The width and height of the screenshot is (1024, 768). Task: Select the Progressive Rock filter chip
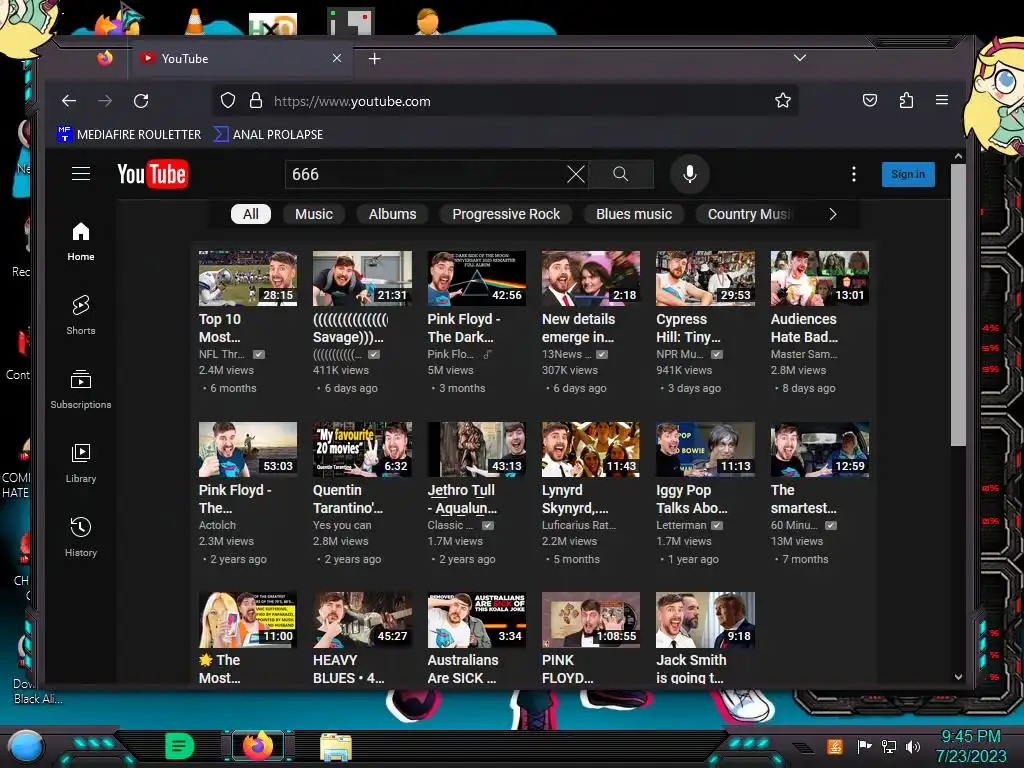[505, 214]
